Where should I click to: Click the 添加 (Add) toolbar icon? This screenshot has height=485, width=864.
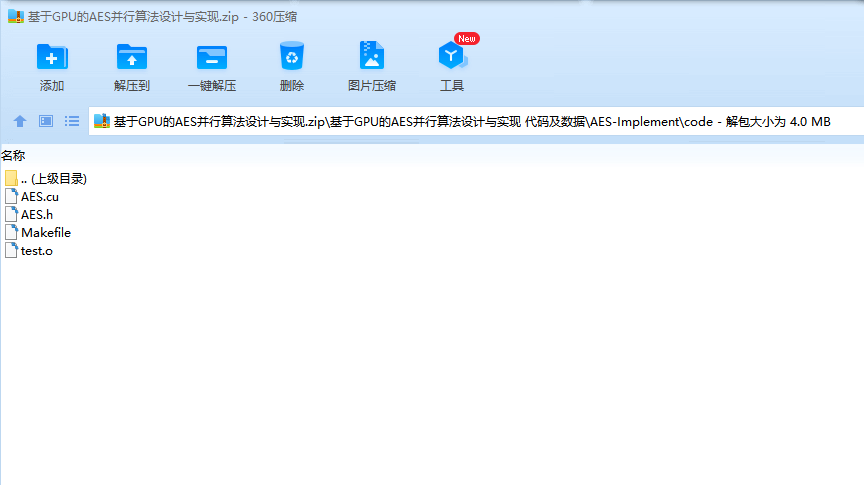[x=52, y=57]
